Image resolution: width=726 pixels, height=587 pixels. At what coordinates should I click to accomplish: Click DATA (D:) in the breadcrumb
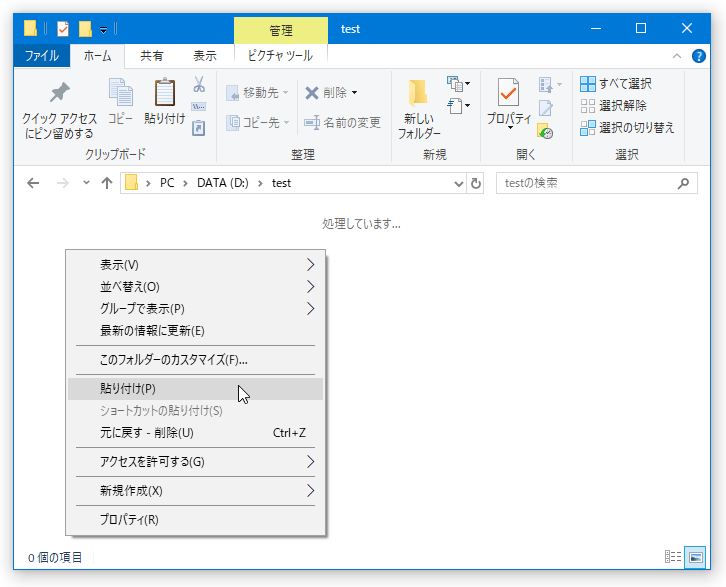click(x=223, y=183)
